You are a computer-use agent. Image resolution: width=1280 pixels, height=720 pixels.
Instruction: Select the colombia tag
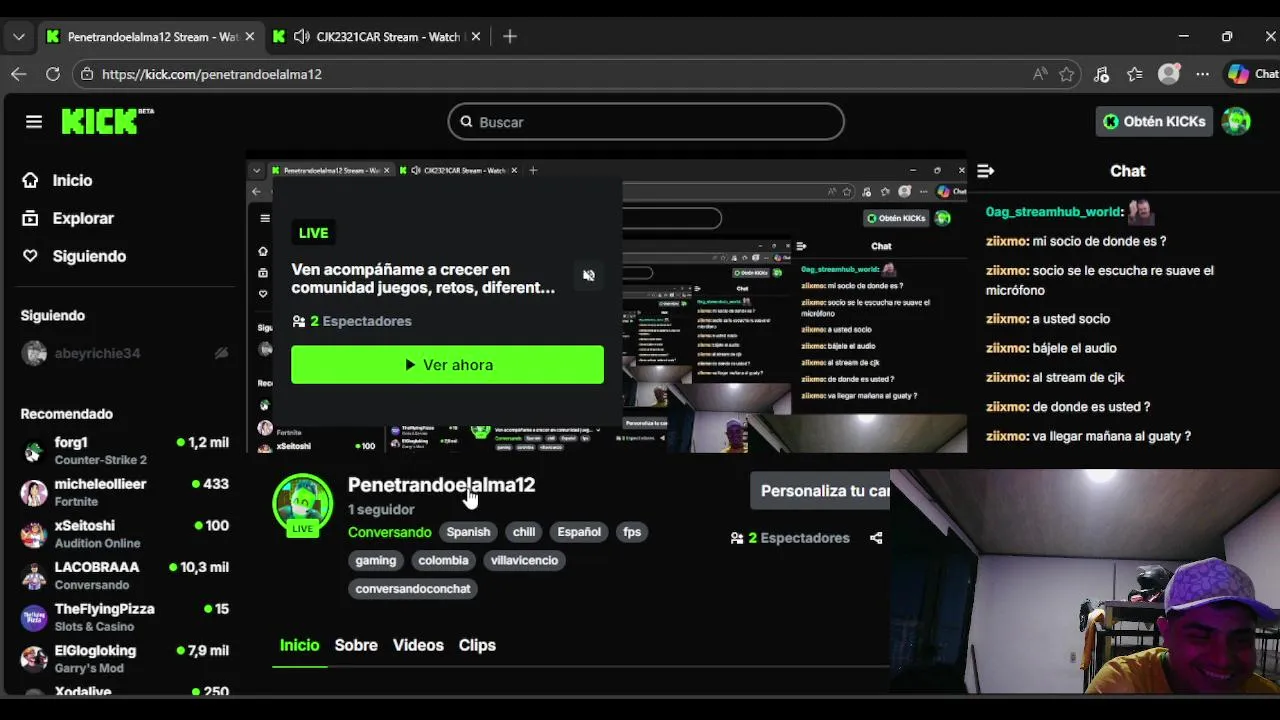coord(443,560)
